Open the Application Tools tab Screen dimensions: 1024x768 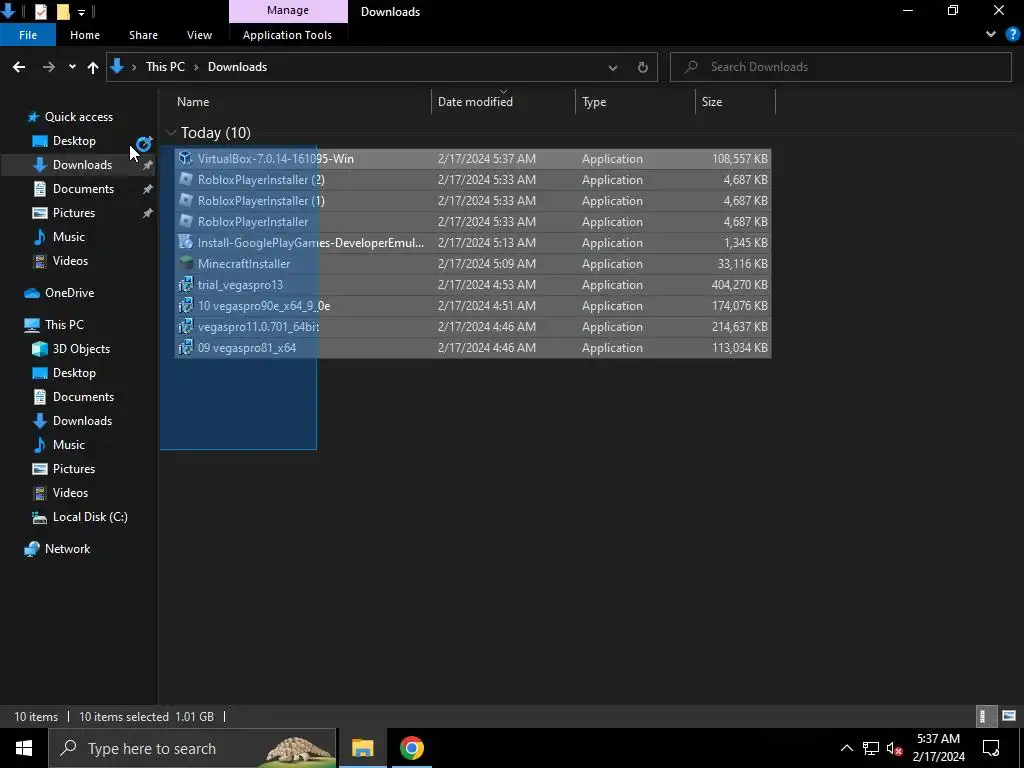coord(287,35)
